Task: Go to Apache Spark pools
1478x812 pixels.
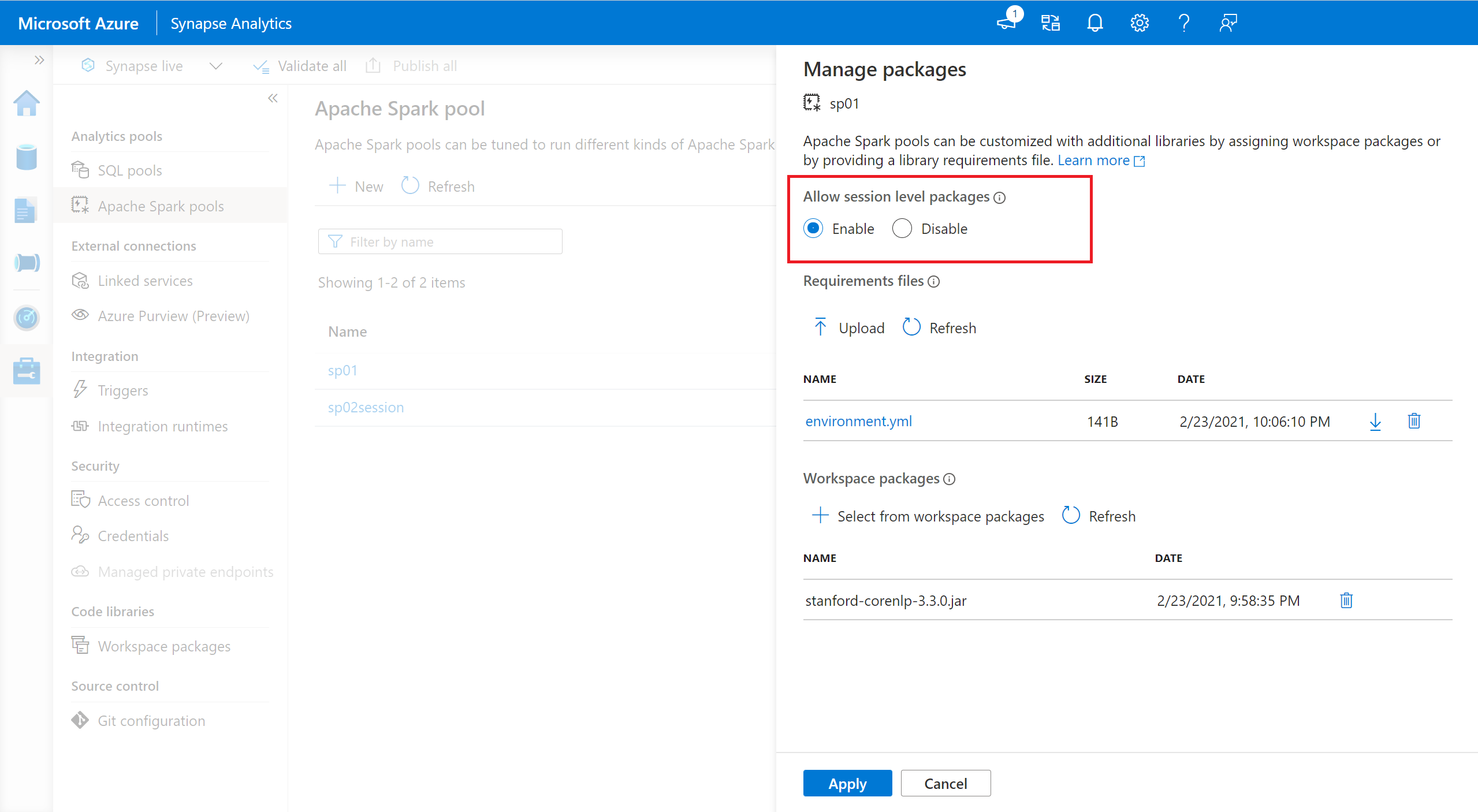Action: tap(170, 206)
